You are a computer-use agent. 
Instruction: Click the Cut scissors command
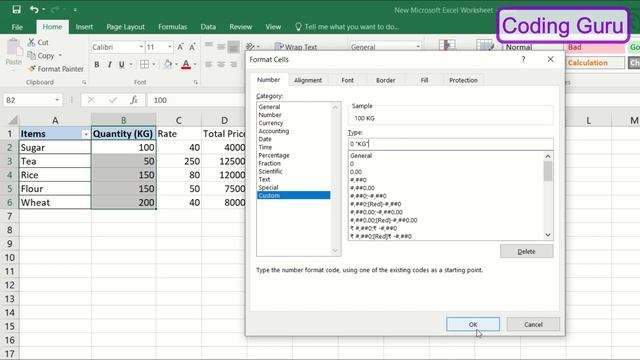38,42
